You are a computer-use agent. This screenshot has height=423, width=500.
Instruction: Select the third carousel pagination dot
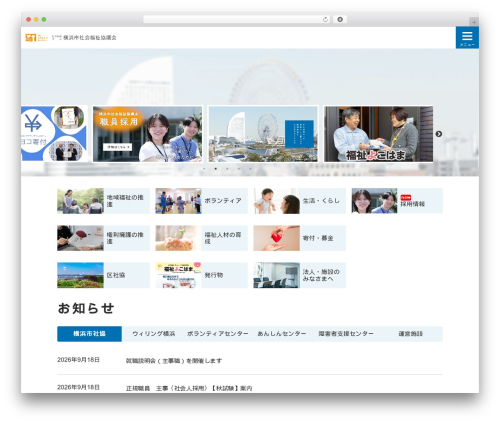pyautogui.click(x=227, y=169)
